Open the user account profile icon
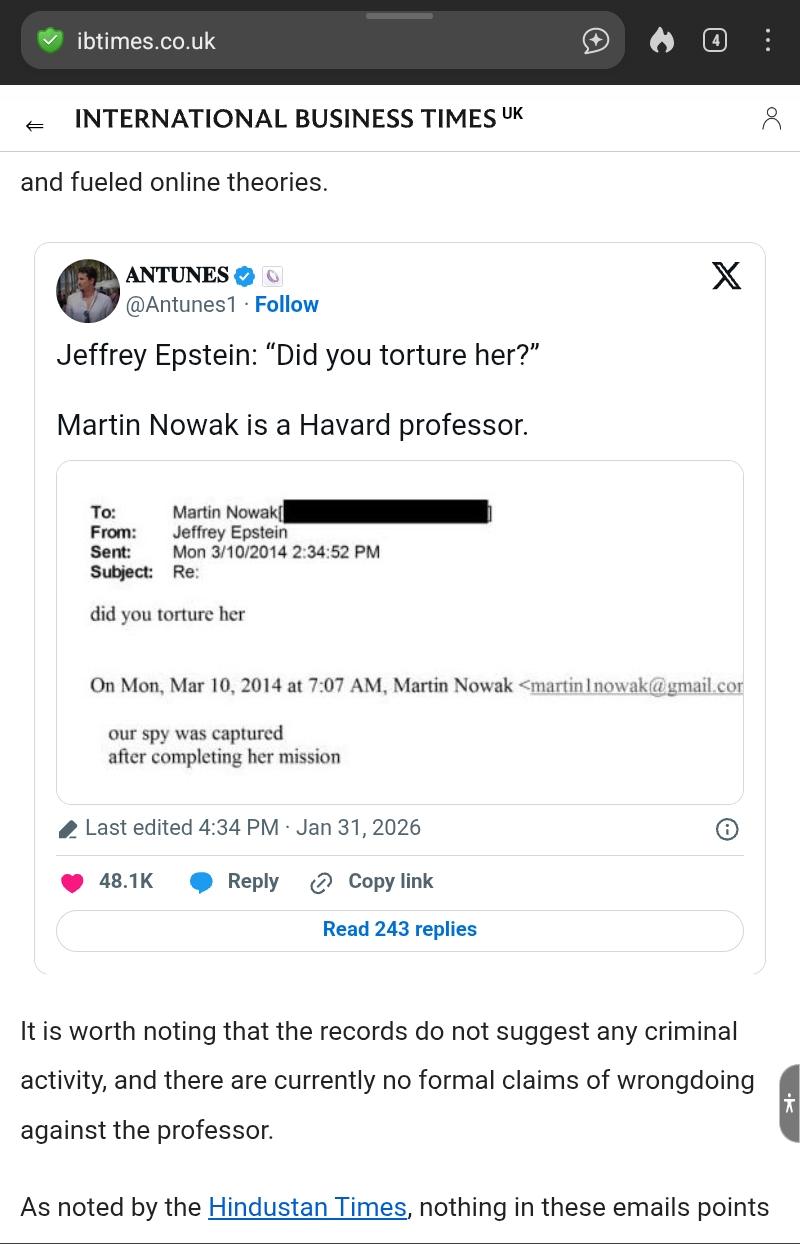The height and width of the screenshot is (1244, 800). click(x=771, y=118)
